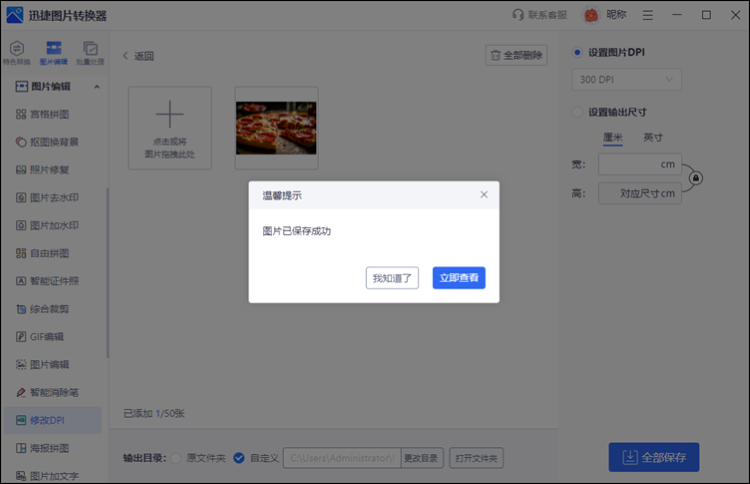Select 图片去水印 in the sidebar
Image resolution: width=750 pixels, height=484 pixels.
click(x=47, y=198)
